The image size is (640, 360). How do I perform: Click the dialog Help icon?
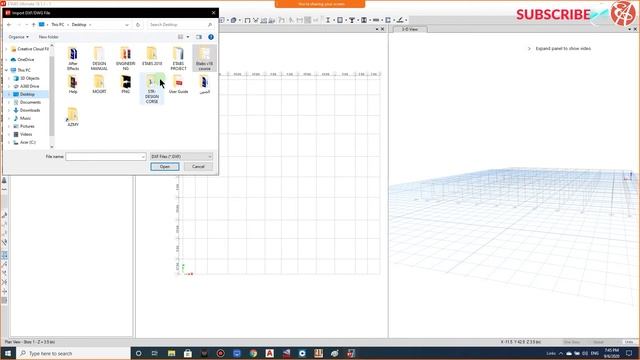coord(211,37)
